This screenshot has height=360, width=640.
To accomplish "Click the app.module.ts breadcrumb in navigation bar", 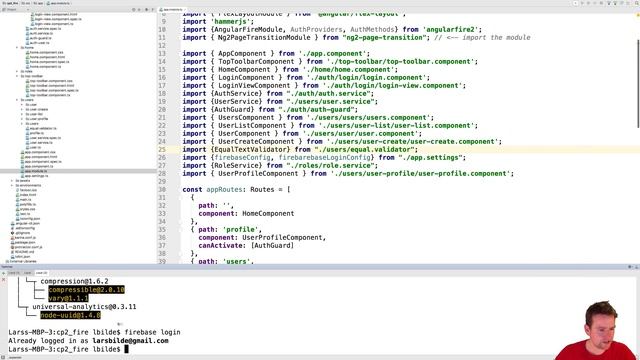I will tap(58, 3).
